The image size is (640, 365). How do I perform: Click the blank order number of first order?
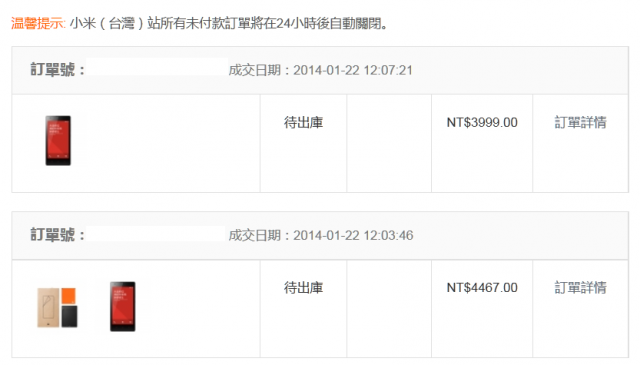[x=157, y=67]
